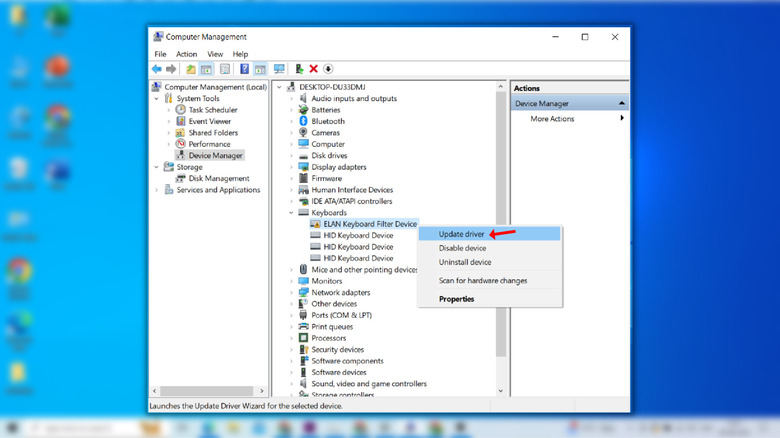Screen dimensions: 780x438
Task: Click device list scrollbar down arrow
Action: 500,391
